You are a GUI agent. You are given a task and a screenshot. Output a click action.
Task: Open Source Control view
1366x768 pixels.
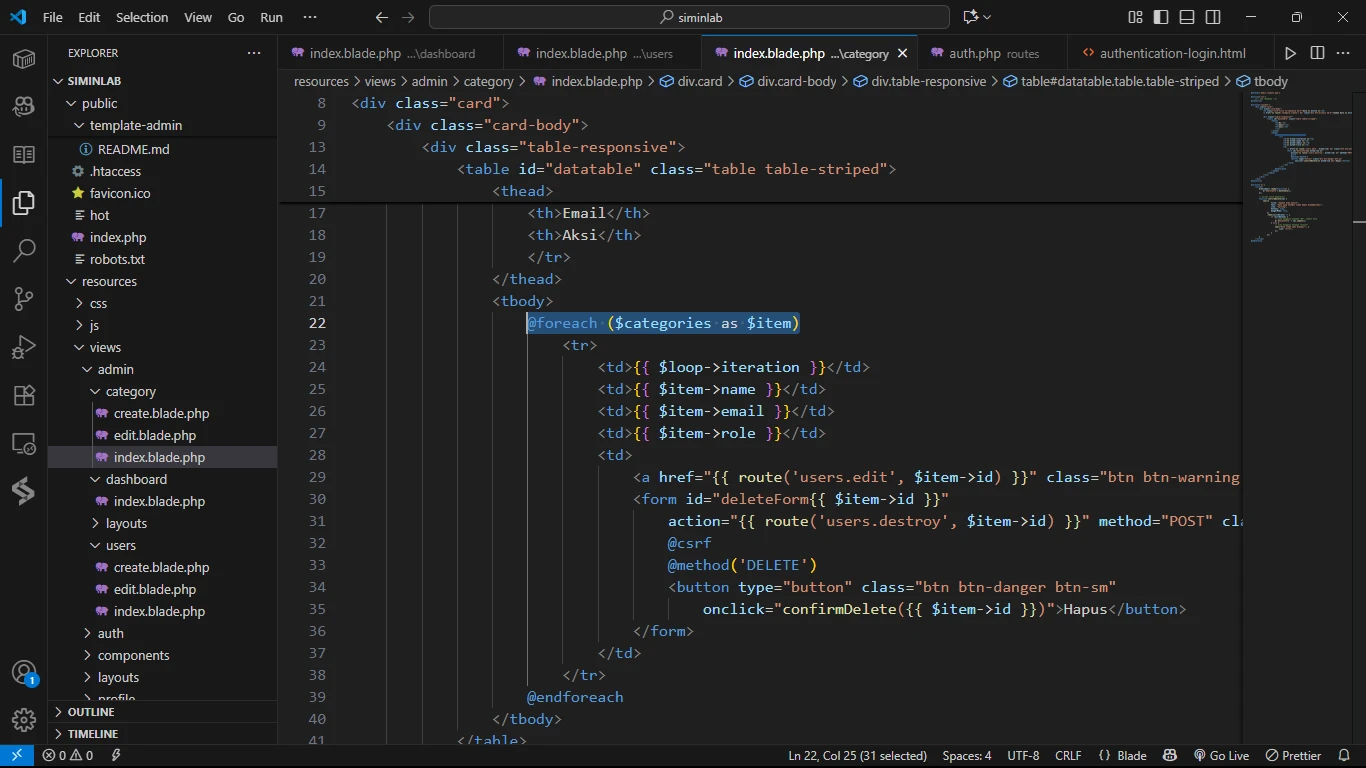pos(24,298)
